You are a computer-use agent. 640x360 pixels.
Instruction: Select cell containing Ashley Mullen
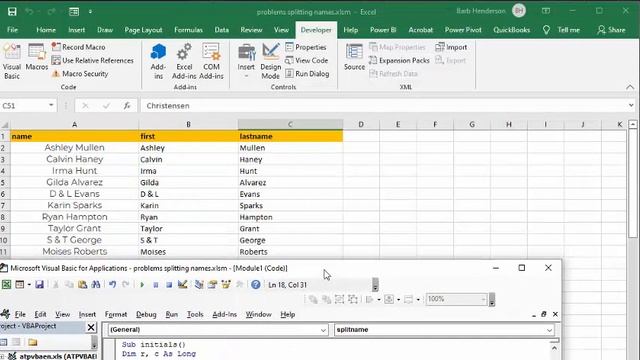74,148
